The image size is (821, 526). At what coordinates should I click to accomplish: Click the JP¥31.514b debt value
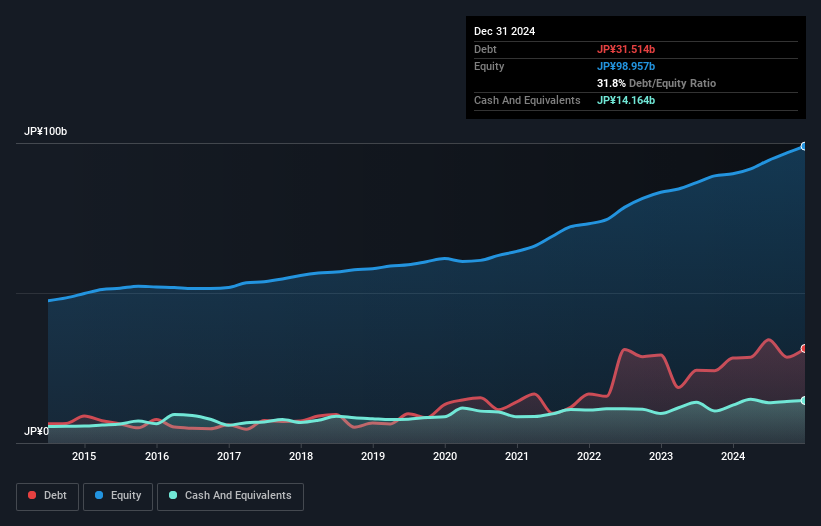click(626, 49)
